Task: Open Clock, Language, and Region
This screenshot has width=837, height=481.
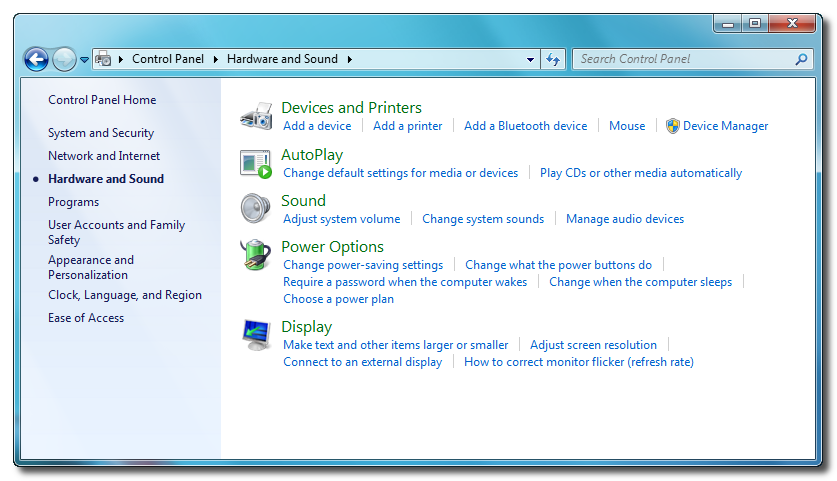Action: coord(125,295)
